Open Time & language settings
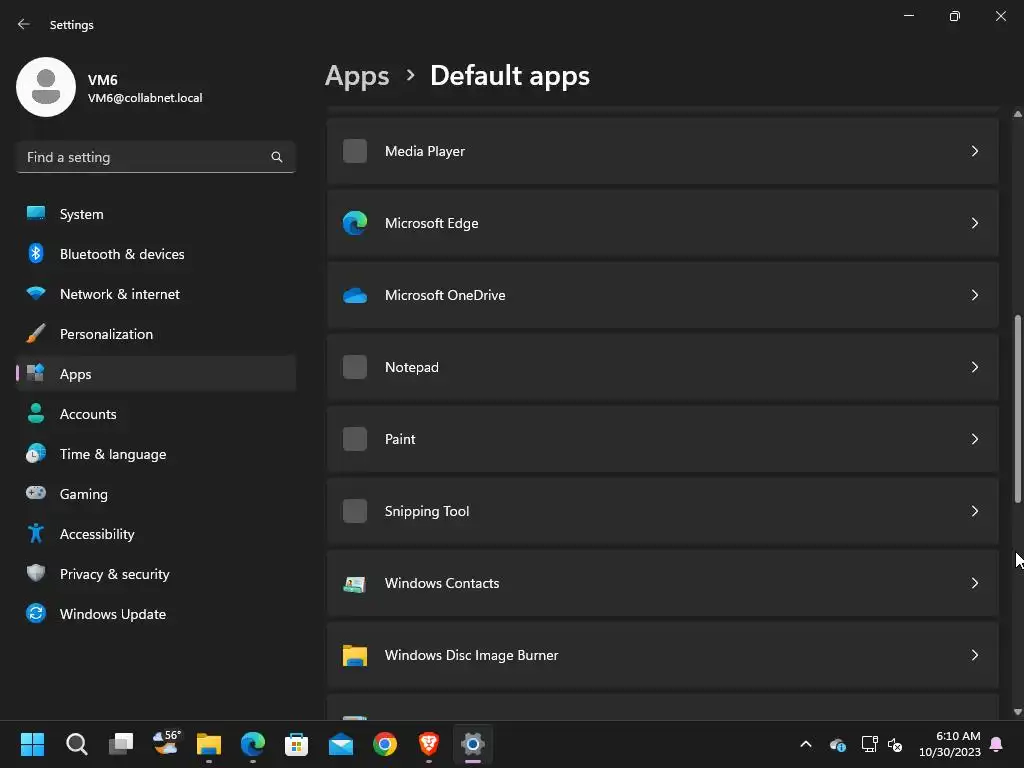This screenshot has width=1024, height=768. (x=155, y=454)
